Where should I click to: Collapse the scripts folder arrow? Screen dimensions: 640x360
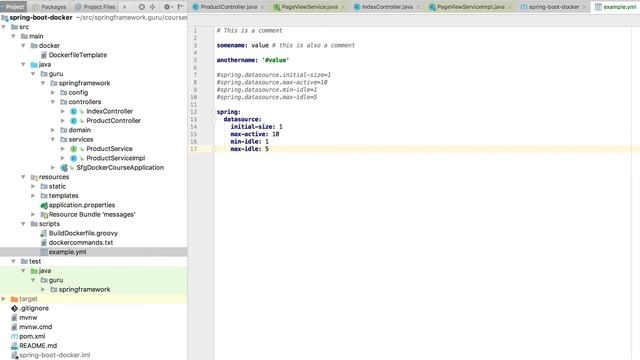(23, 224)
